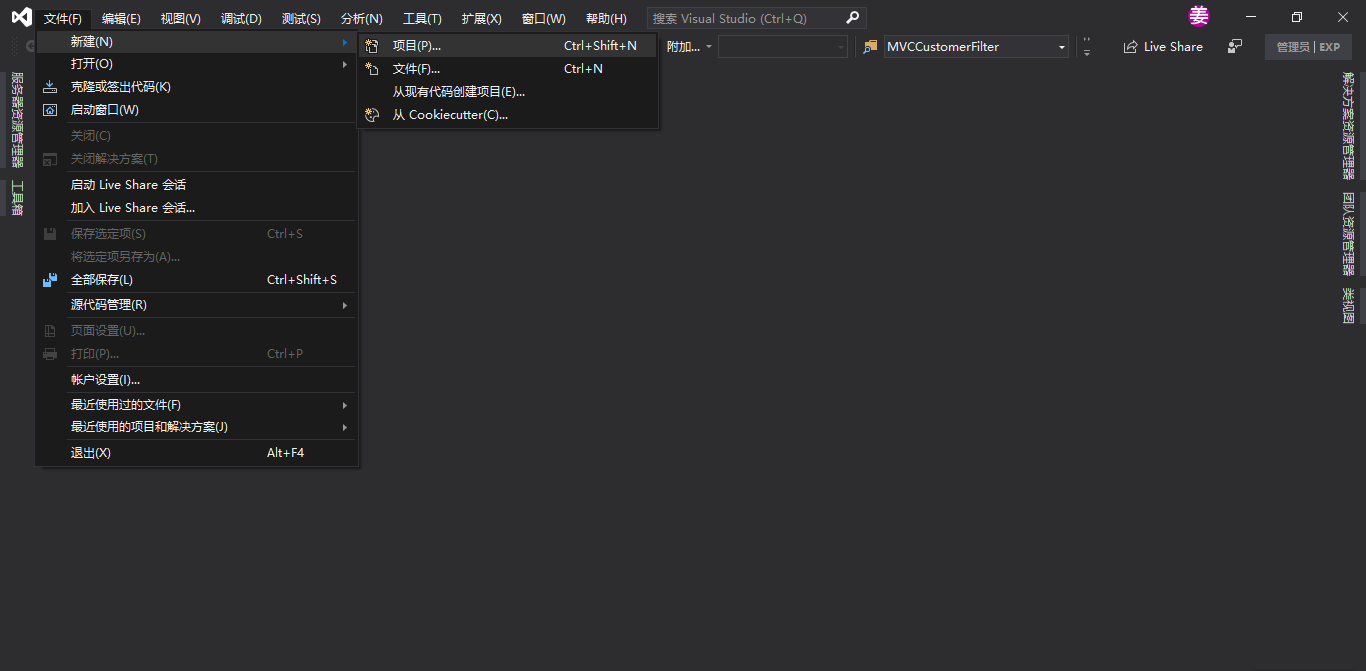Click the user account avatar 姜
1366x671 pixels.
[x=1198, y=17]
